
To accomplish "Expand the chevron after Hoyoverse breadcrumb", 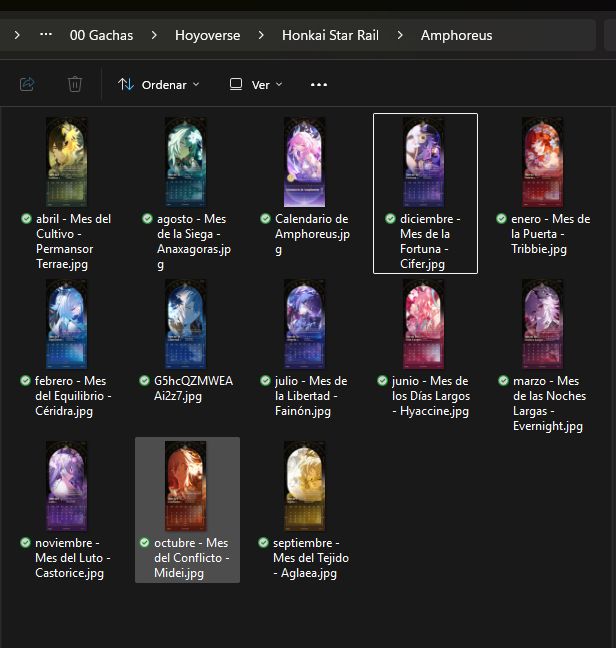I will coord(261,35).
